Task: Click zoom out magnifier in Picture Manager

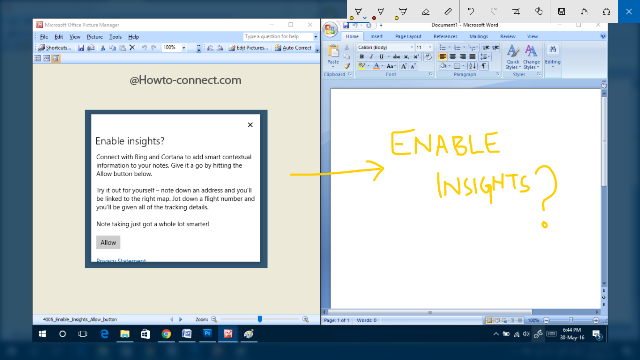Action: (214, 319)
